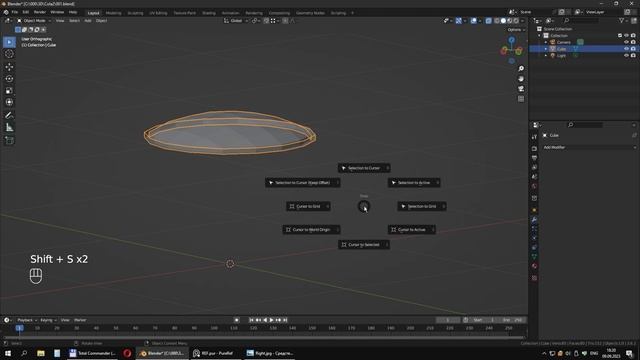The height and width of the screenshot is (360, 640).
Task: Open the Tool properties tab icon
Action: point(534,137)
